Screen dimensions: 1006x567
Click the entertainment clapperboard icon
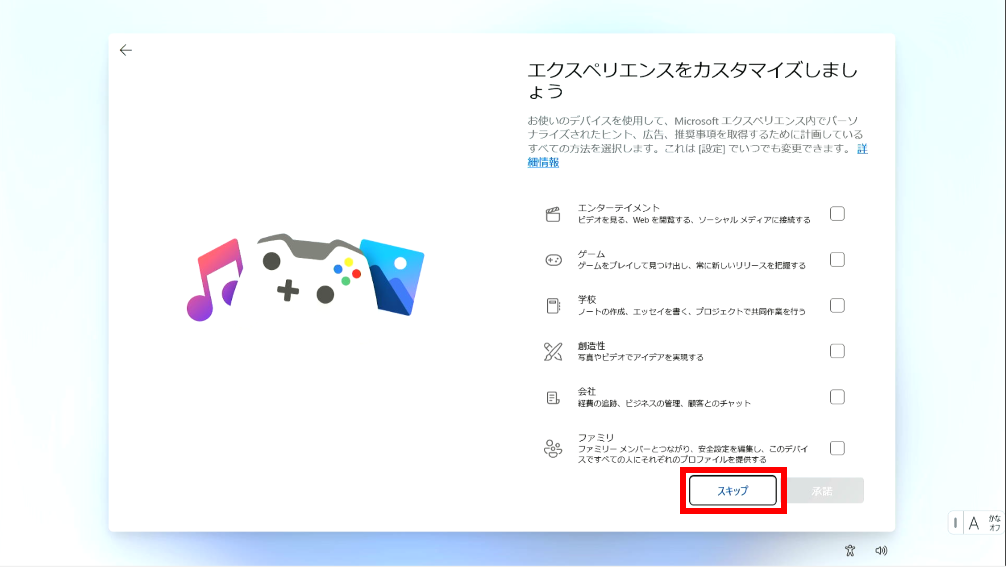click(x=553, y=214)
